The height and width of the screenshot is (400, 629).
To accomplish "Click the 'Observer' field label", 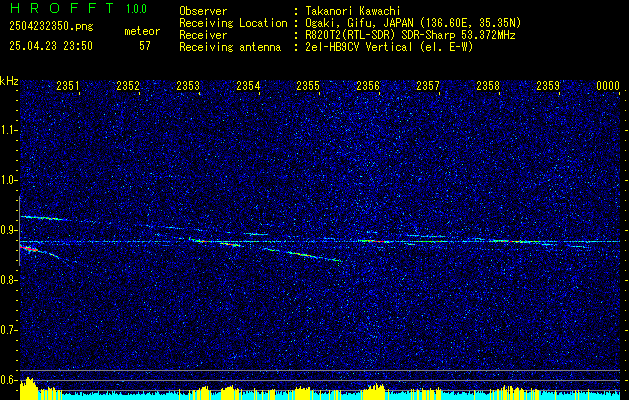I will tap(203, 11).
